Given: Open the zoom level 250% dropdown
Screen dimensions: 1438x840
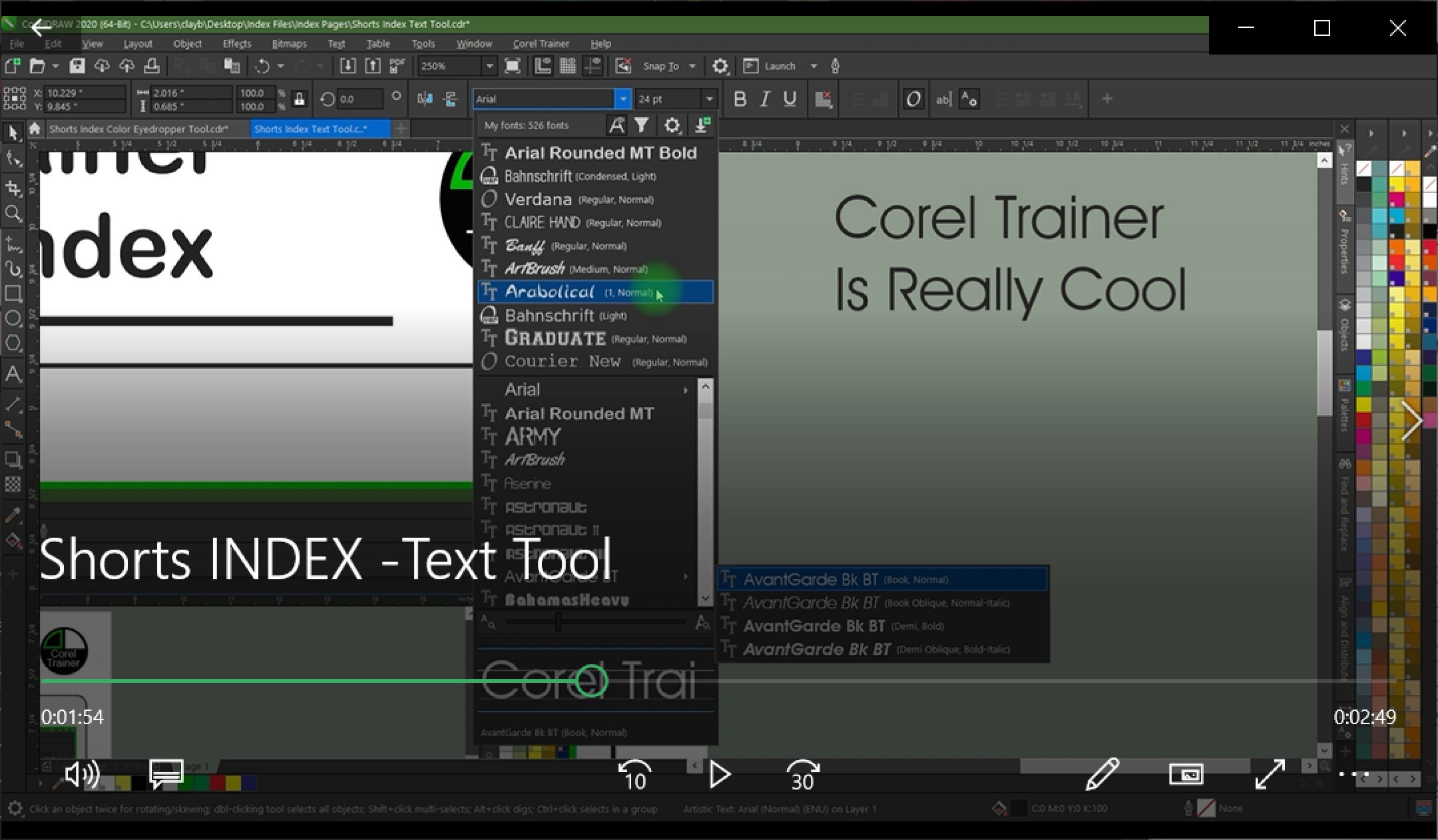Looking at the screenshot, I should (489, 66).
